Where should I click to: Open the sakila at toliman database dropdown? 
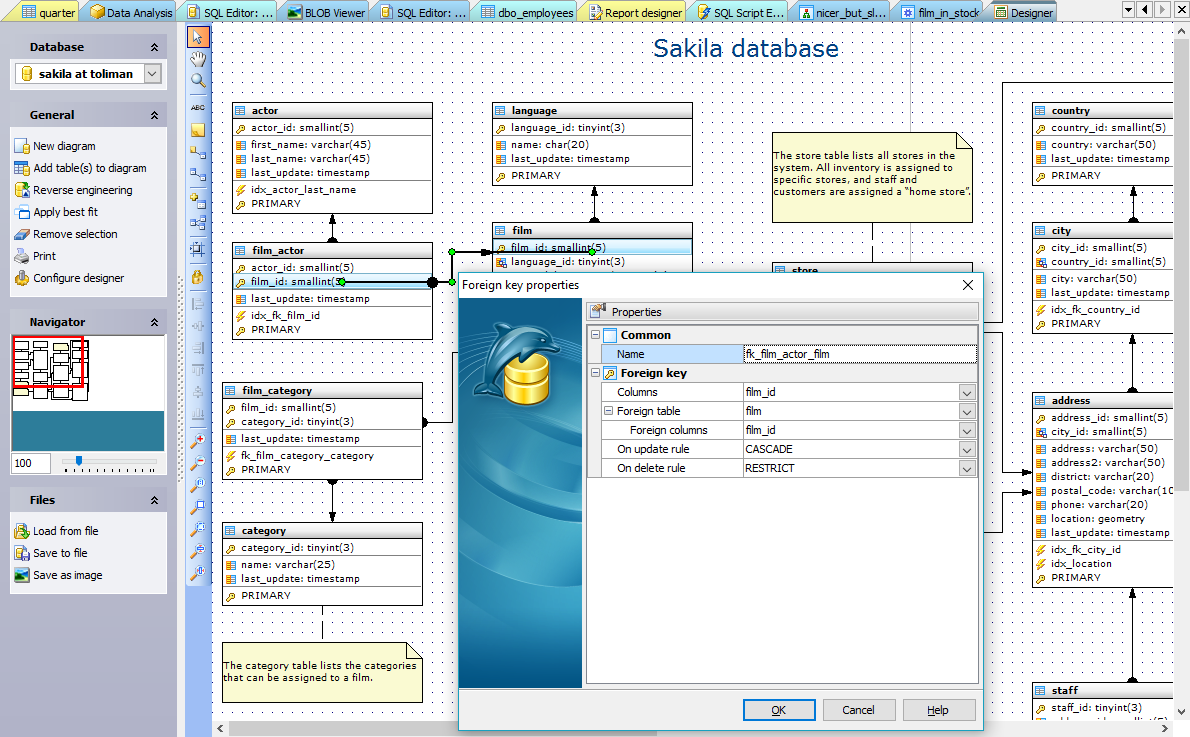click(152, 74)
